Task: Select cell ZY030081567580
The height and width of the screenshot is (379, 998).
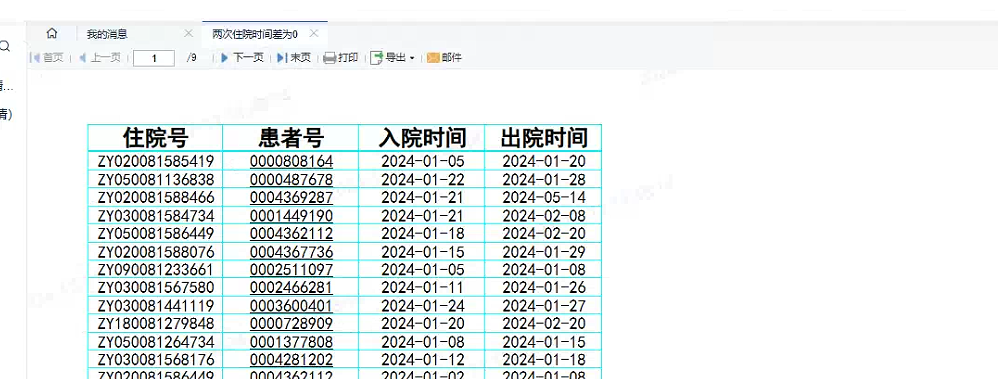Action: click(155, 288)
